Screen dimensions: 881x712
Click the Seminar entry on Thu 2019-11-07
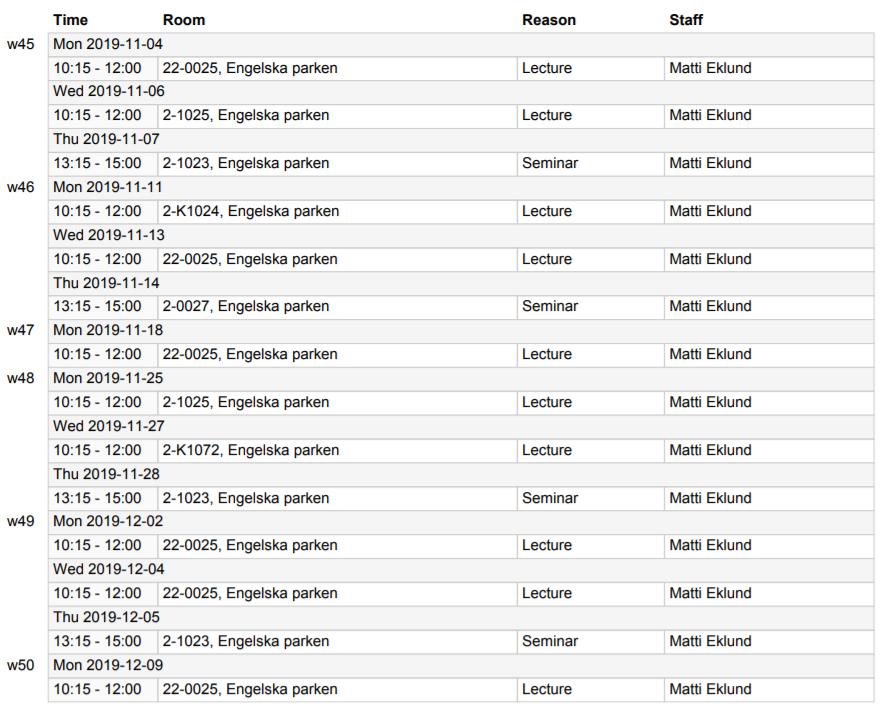(550, 163)
